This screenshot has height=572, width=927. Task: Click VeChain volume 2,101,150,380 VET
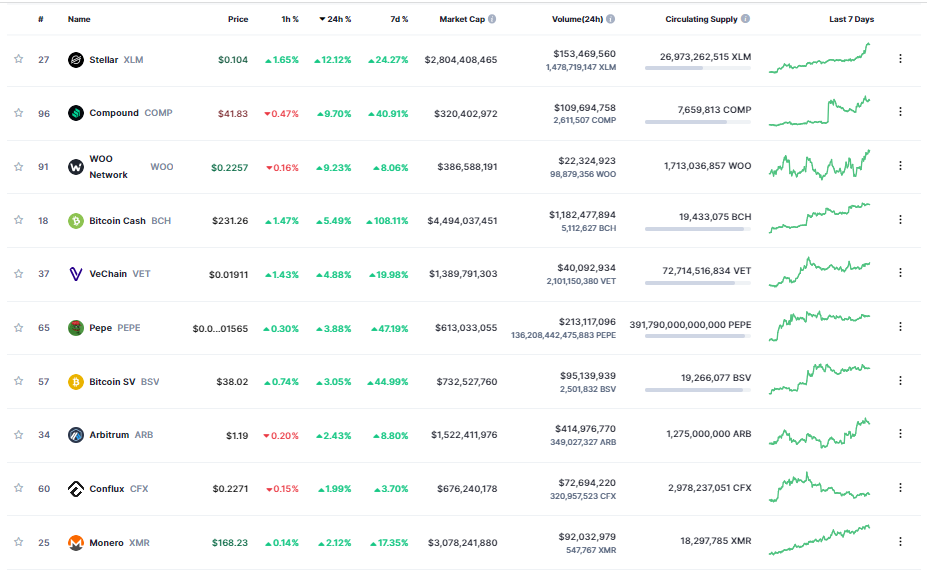point(581,281)
